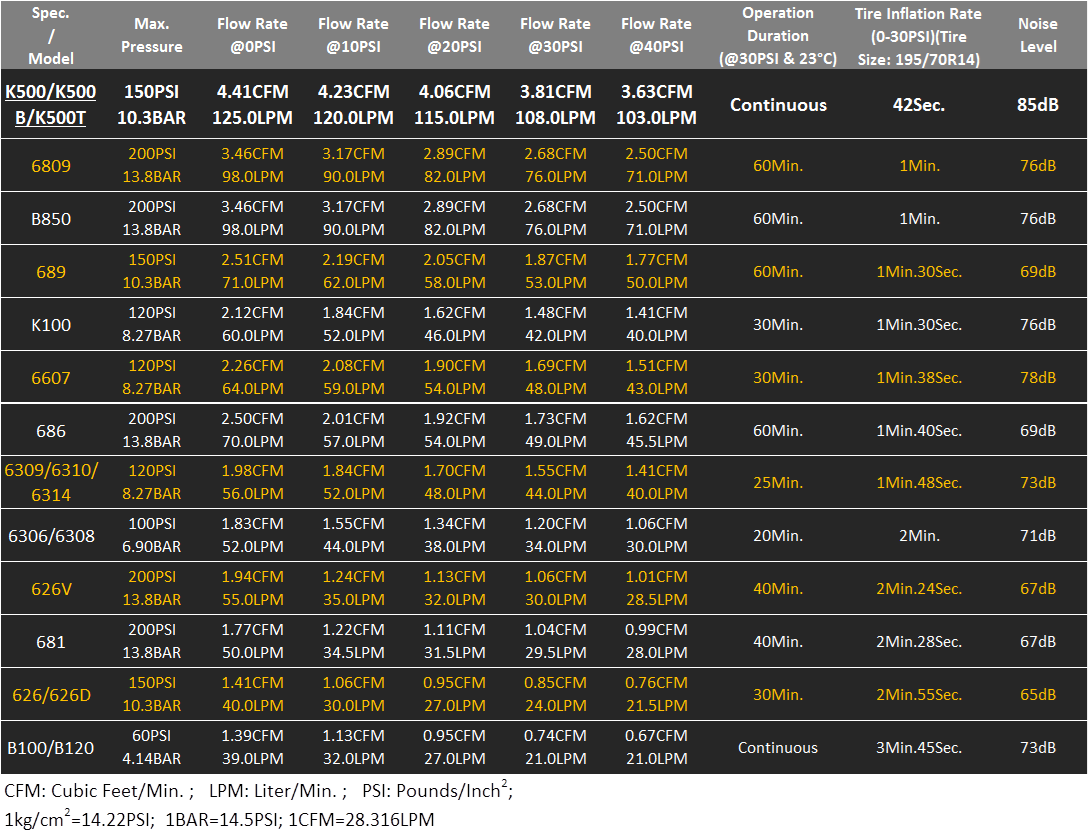Select the Tire Inflation Rate header

pyautogui.click(x=918, y=35)
